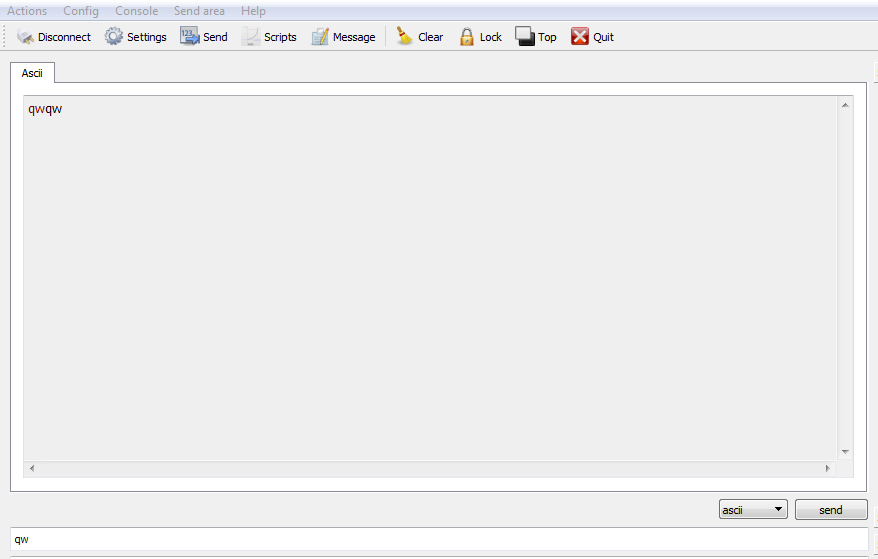Open the Send area menu
This screenshot has height=559, width=878.
point(199,11)
